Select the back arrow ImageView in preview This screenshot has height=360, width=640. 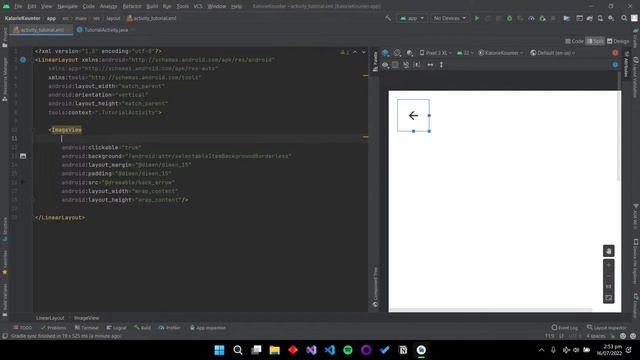[413, 116]
